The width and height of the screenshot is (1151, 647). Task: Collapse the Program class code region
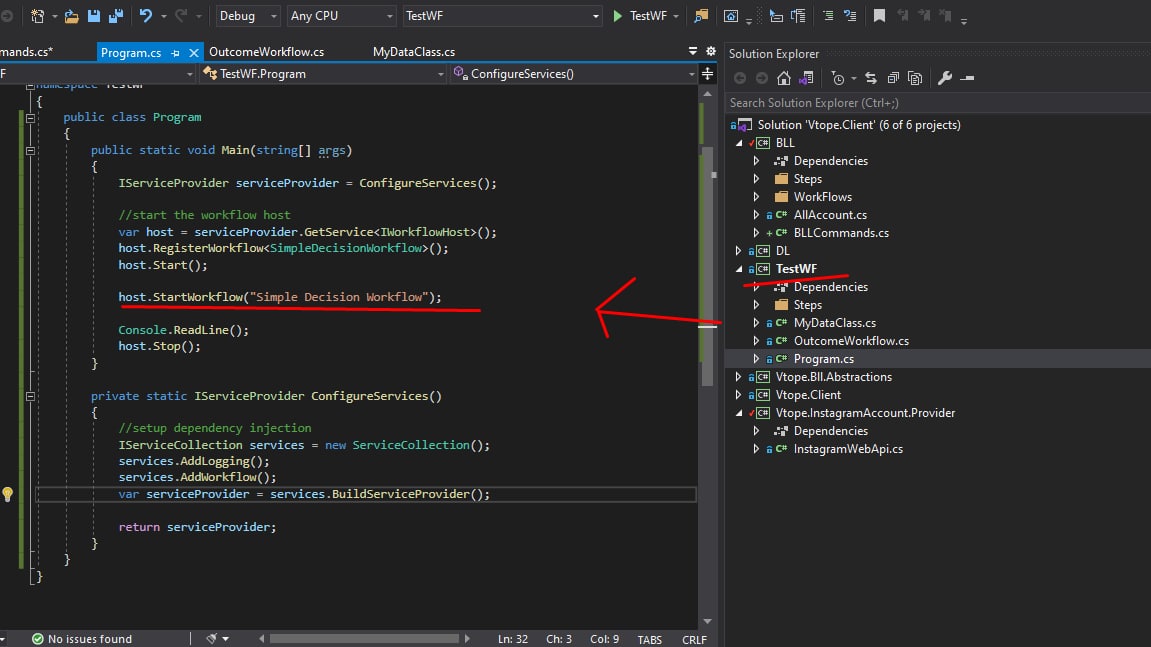pos(30,118)
